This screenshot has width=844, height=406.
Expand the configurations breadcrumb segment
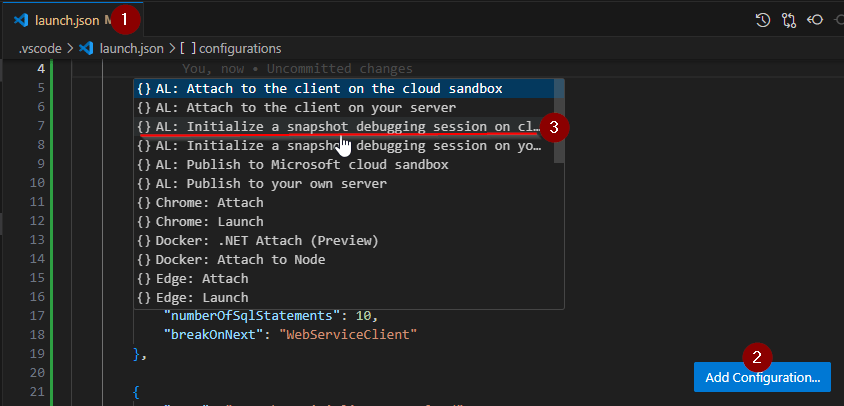240,48
